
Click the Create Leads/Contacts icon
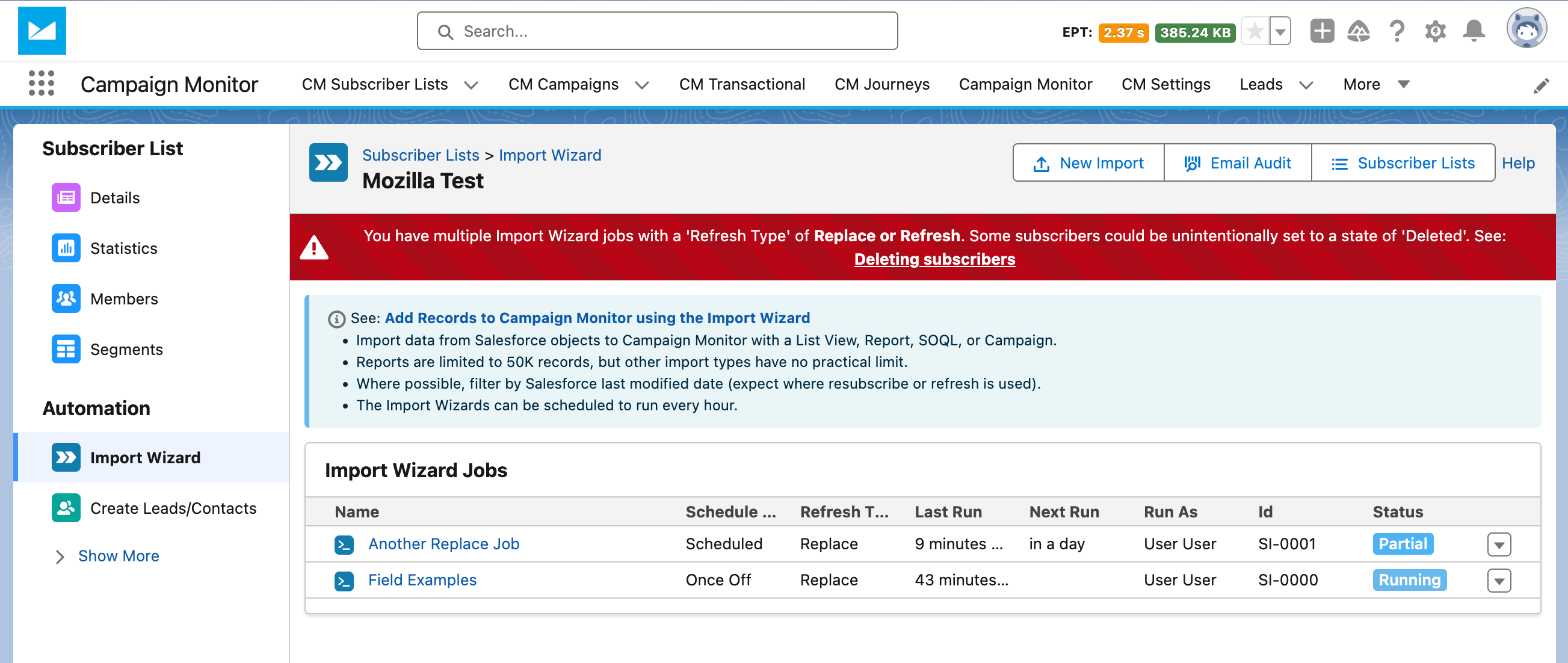(66, 508)
